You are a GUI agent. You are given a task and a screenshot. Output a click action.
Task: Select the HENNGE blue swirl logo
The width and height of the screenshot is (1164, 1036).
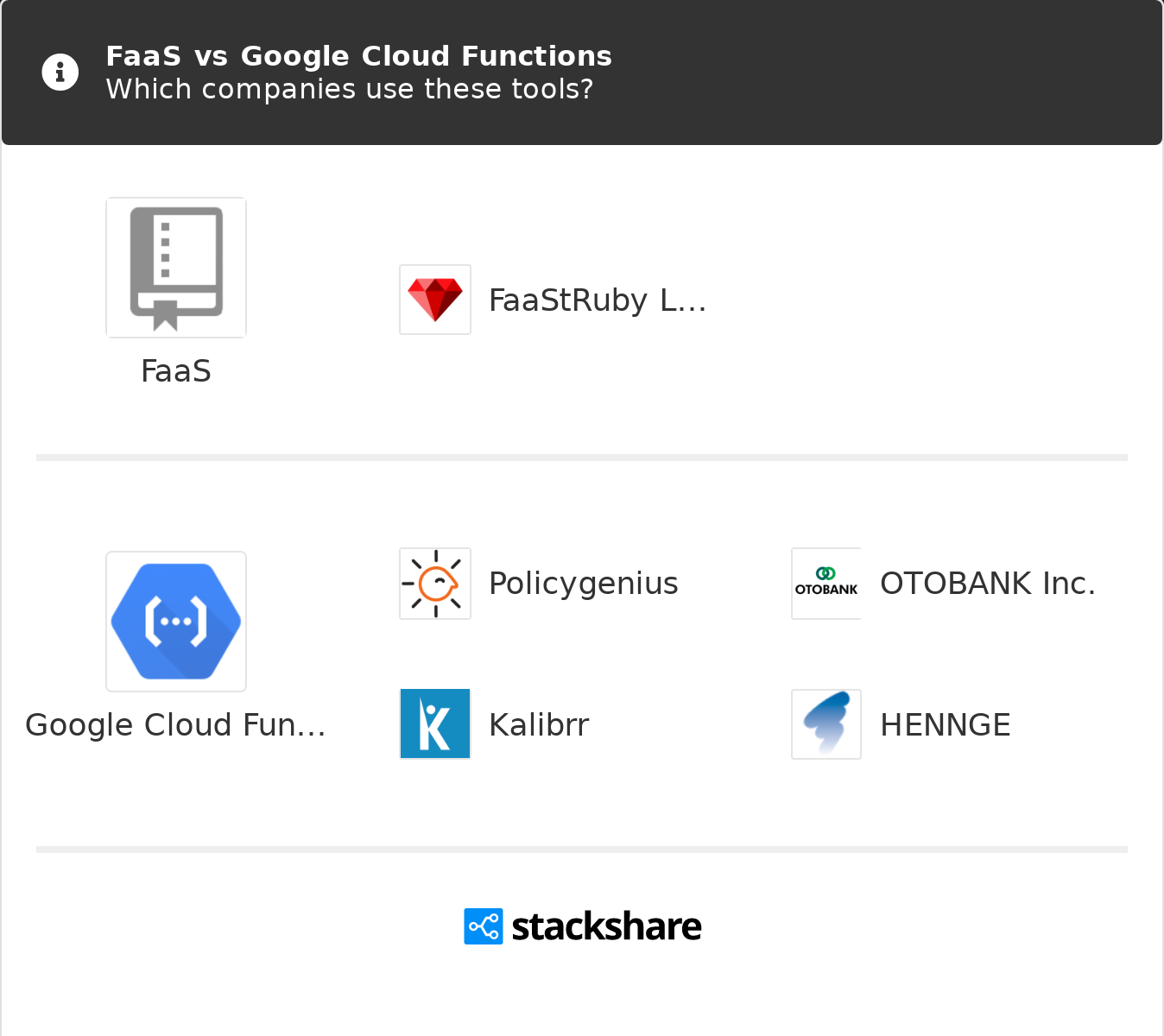[x=826, y=723]
